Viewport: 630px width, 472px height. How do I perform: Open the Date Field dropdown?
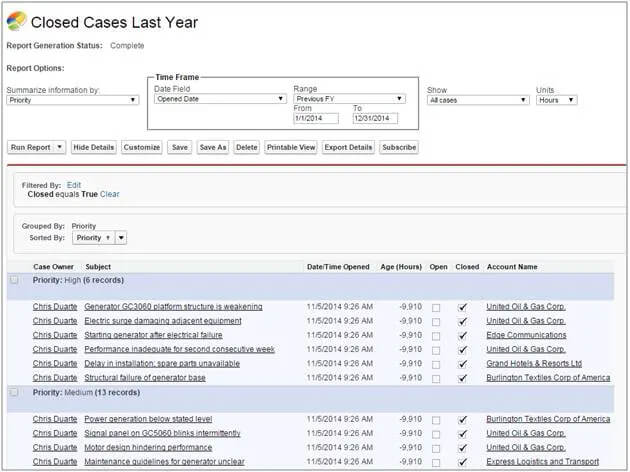[219, 99]
